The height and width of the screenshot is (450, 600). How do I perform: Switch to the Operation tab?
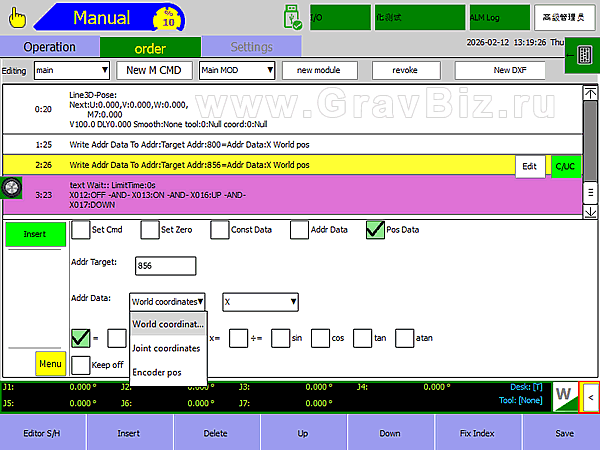coord(49,47)
